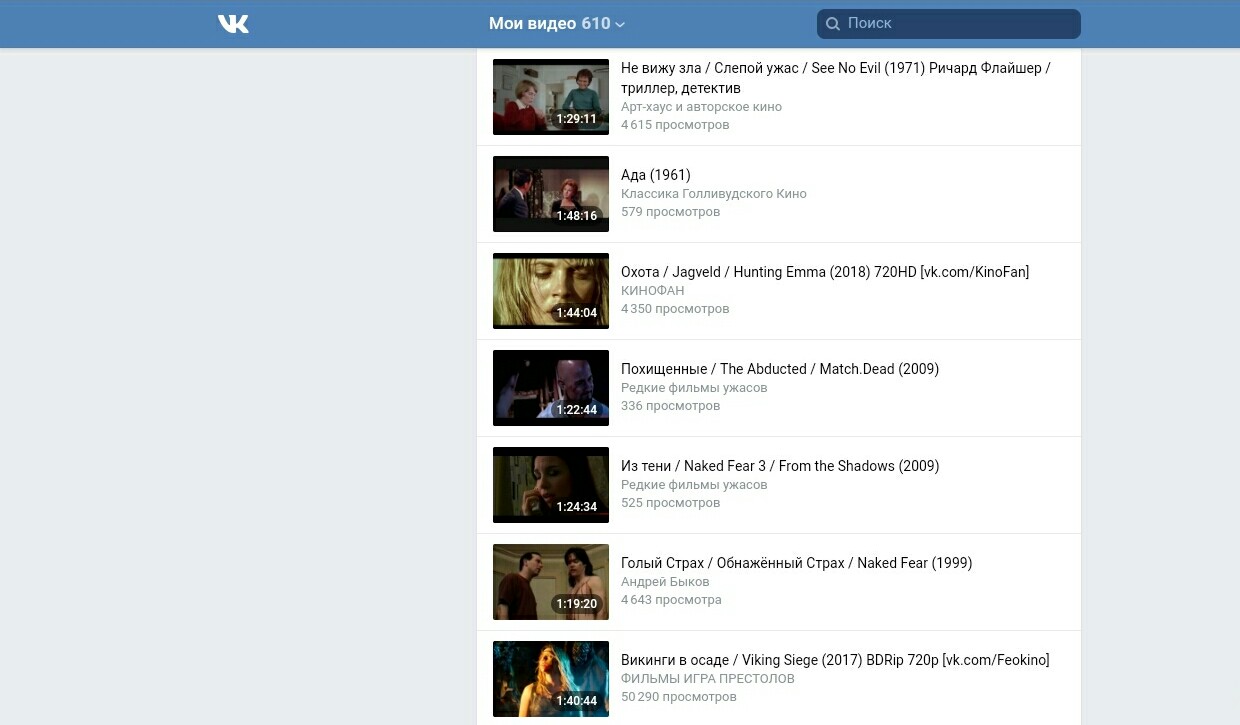The image size is (1240, 725).
Task: Open the Hunting Emma (2018) thumbnail
Action: [551, 291]
